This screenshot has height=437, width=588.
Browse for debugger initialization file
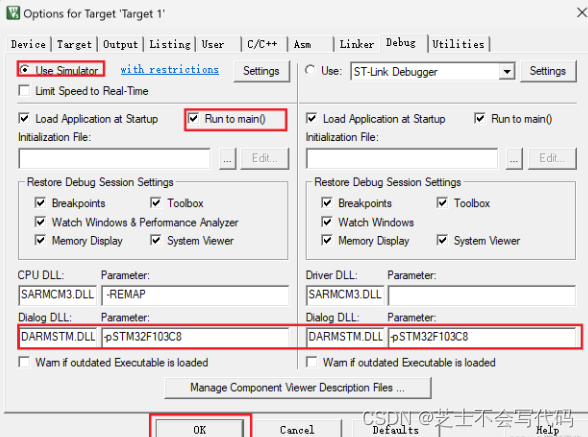click(x=514, y=159)
